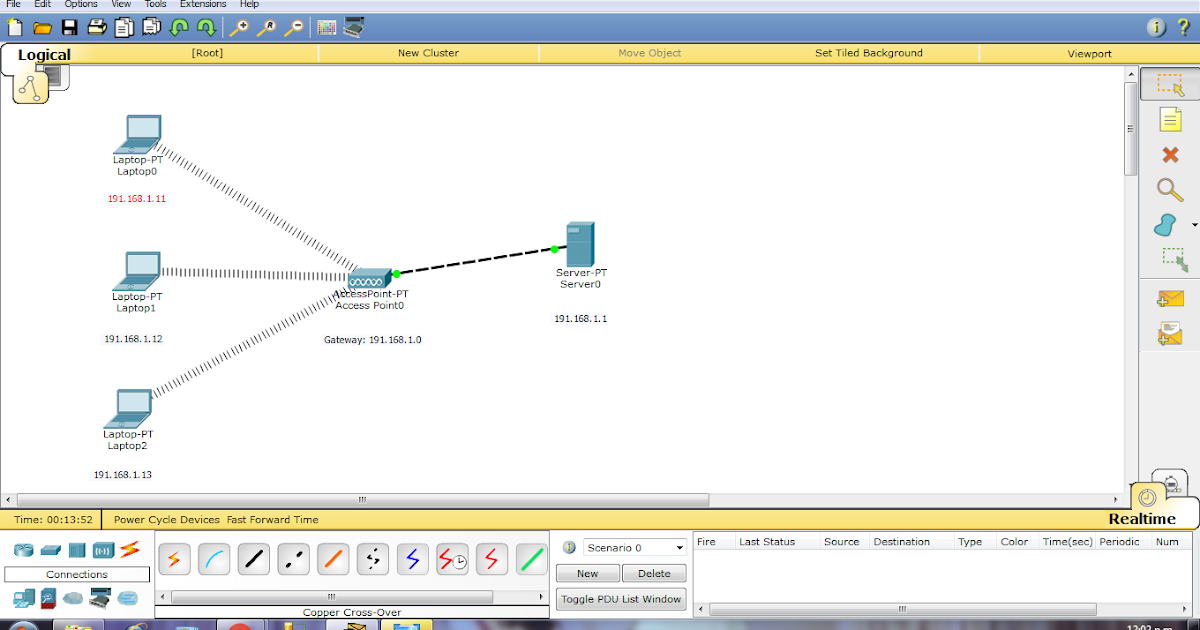Screen dimensions: 1200x630
Task: Open the Extensions menu
Action: point(203,4)
